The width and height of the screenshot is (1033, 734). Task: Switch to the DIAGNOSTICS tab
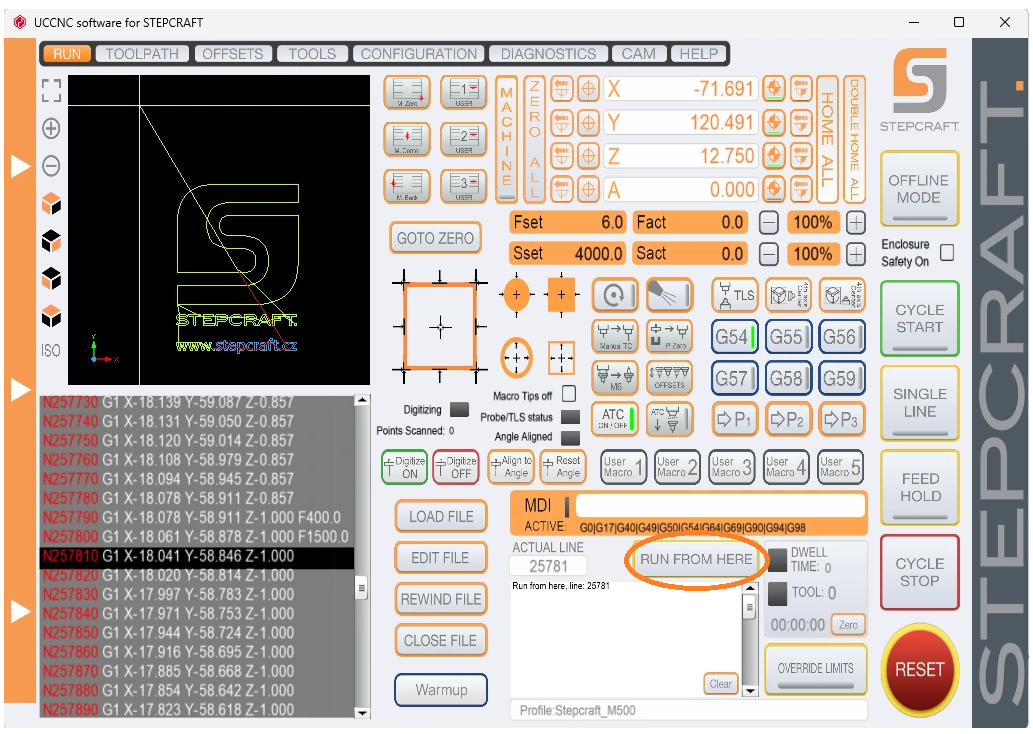pos(548,54)
